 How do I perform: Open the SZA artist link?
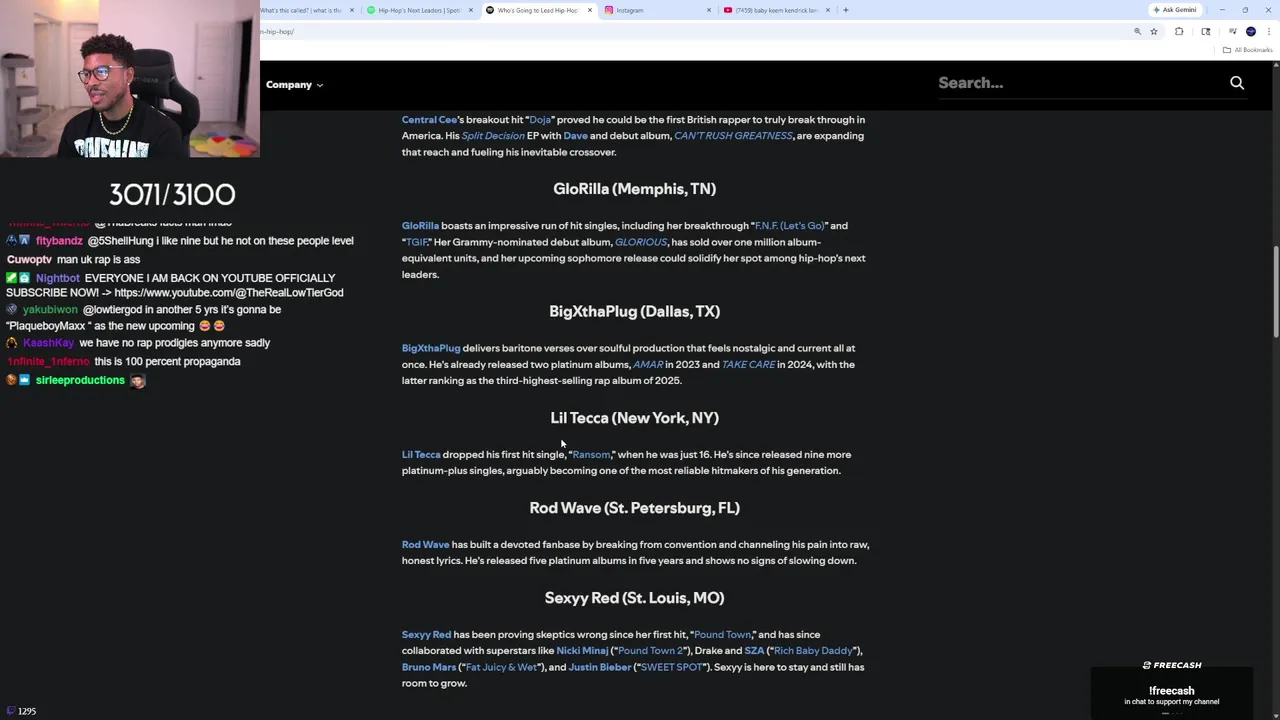(754, 651)
